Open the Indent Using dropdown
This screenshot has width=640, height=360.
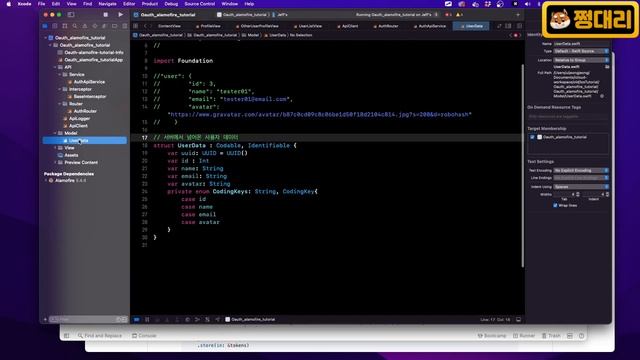581,187
